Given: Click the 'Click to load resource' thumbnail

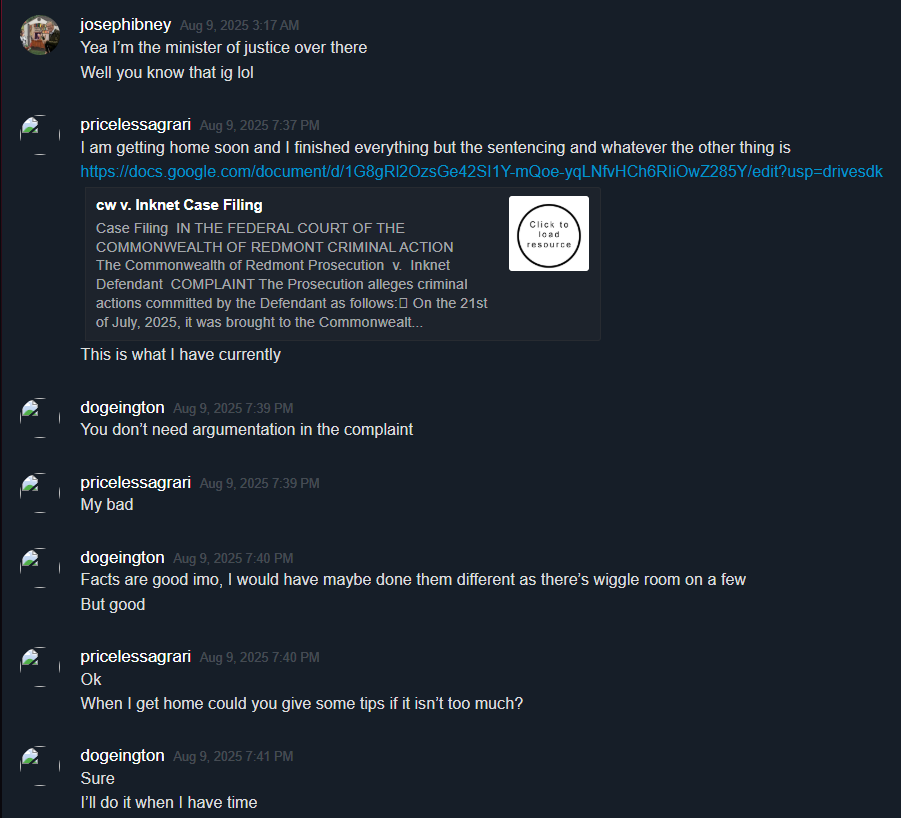Looking at the screenshot, I should point(549,233).
